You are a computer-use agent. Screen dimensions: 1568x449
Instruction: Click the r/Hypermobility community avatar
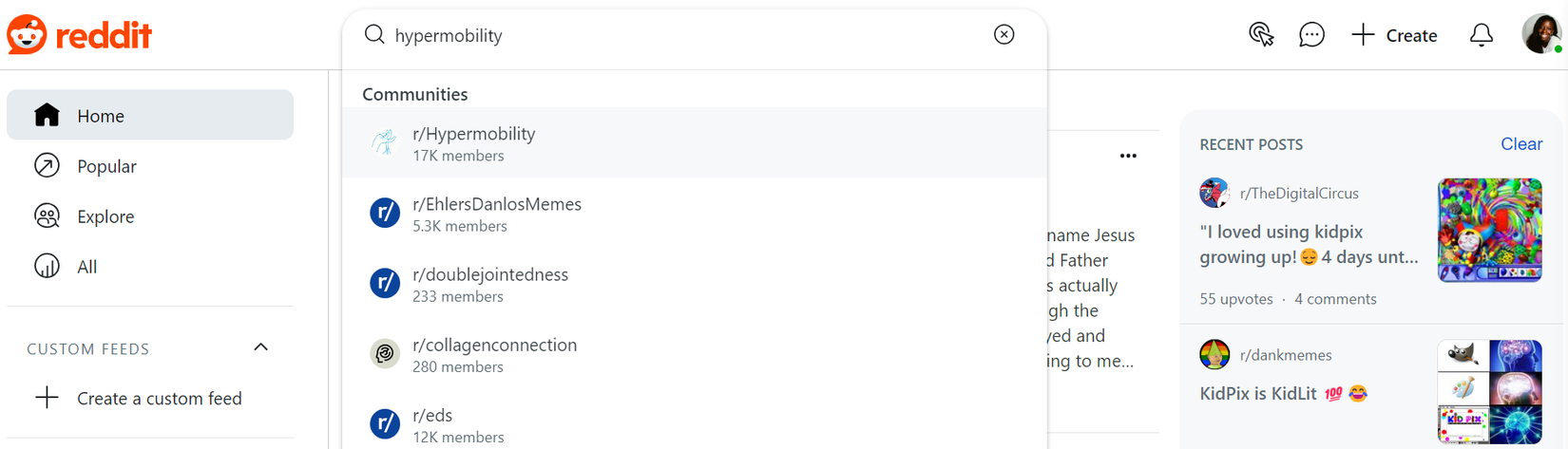385,142
